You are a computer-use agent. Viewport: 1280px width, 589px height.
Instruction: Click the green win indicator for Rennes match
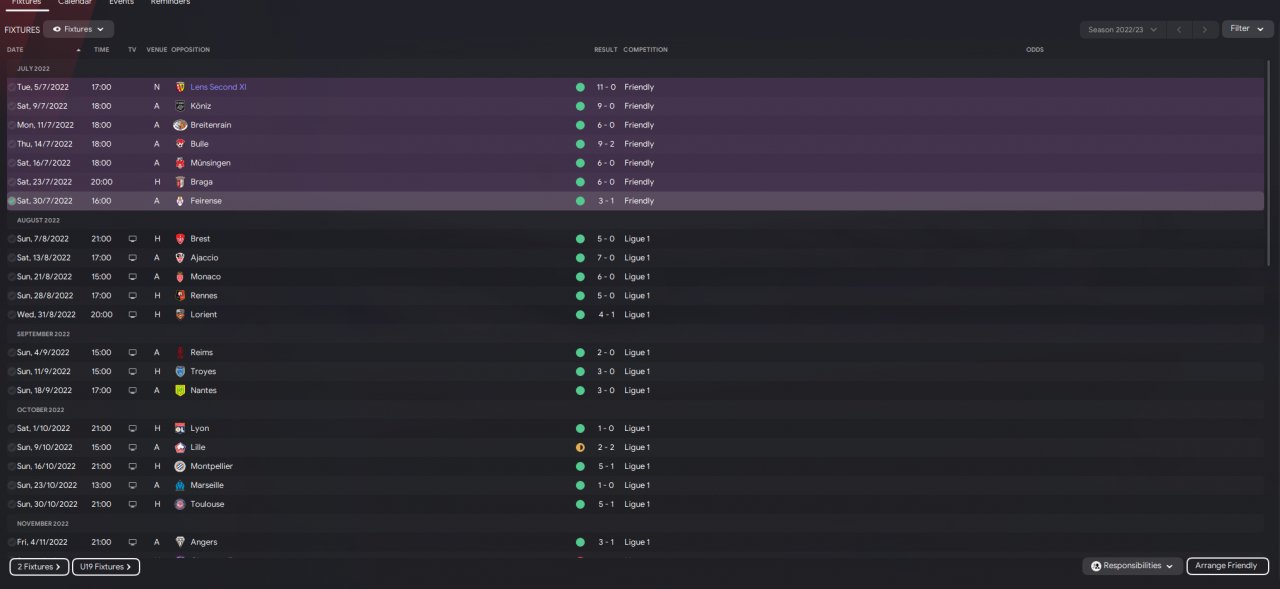click(x=580, y=296)
